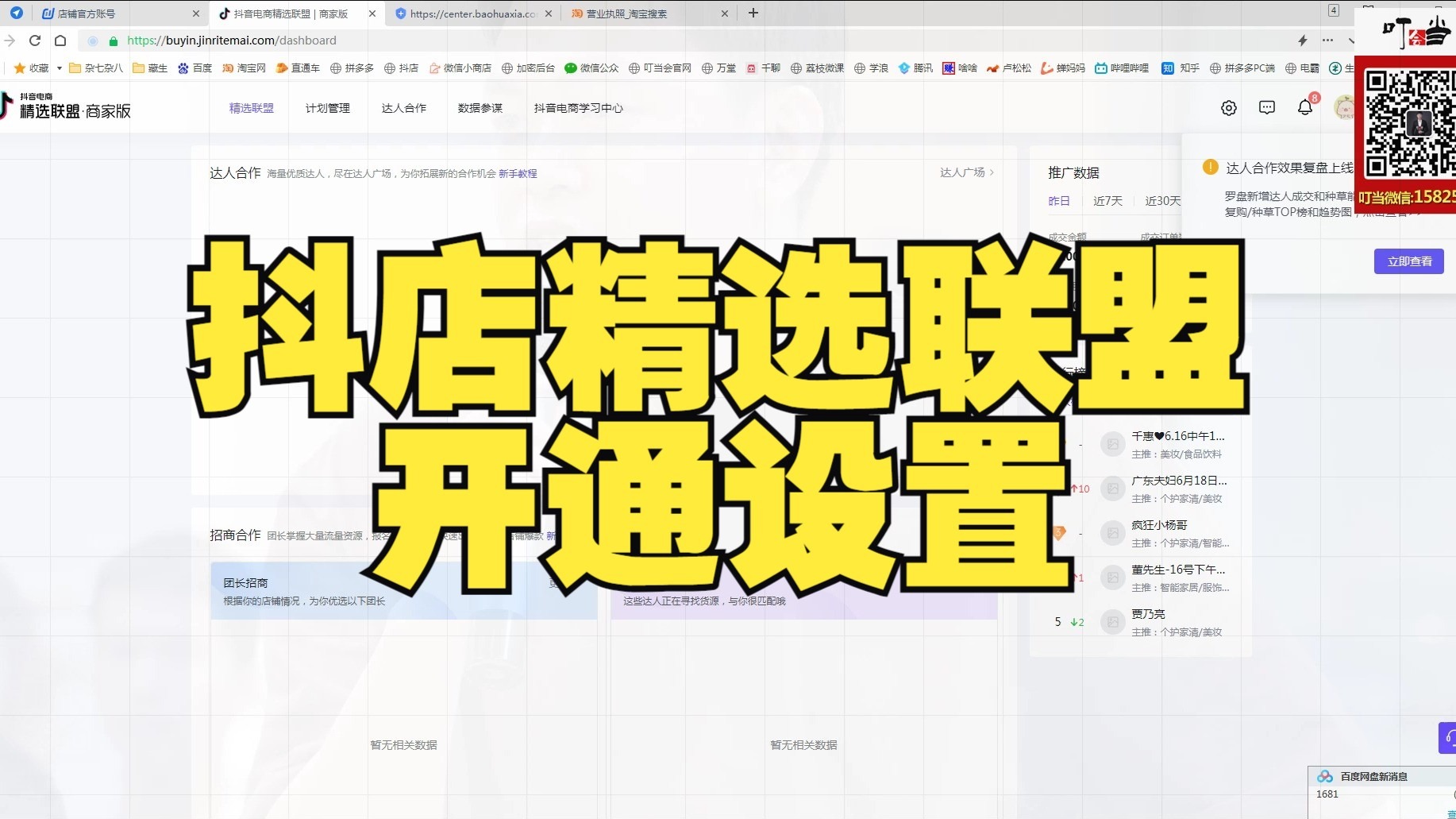Open the 拼多多 bookmark
Screen dimensions: 1456x819
click(x=352, y=68)
